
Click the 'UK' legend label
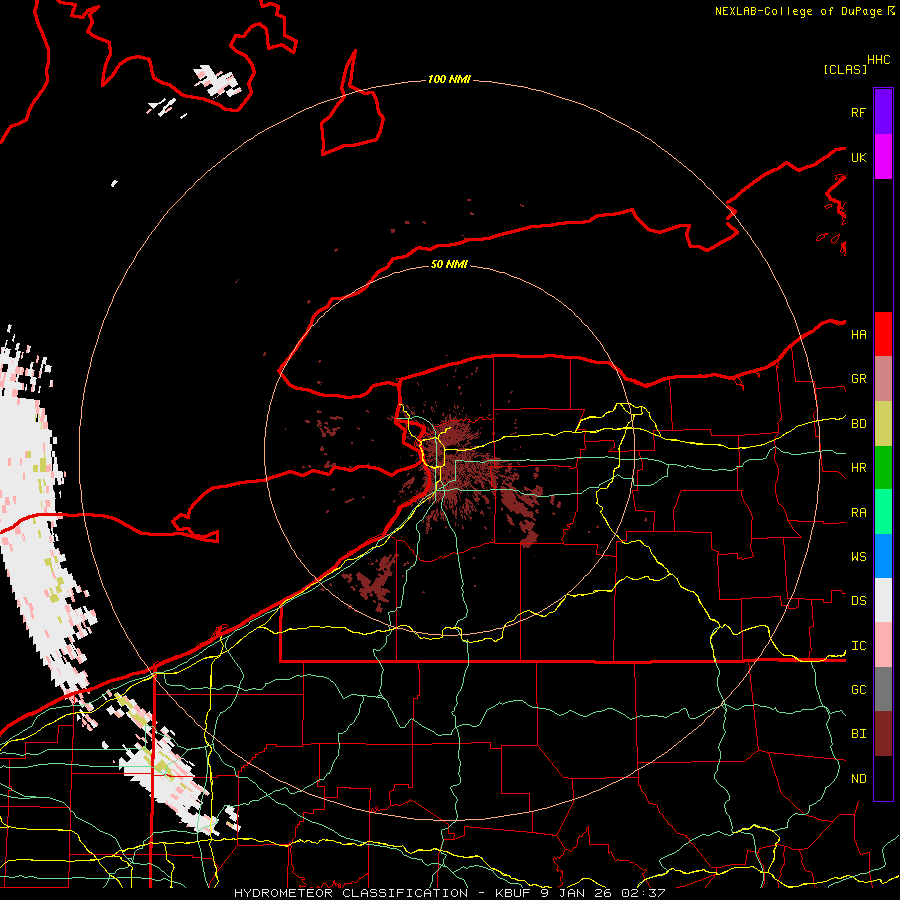[x=858, y=158]
